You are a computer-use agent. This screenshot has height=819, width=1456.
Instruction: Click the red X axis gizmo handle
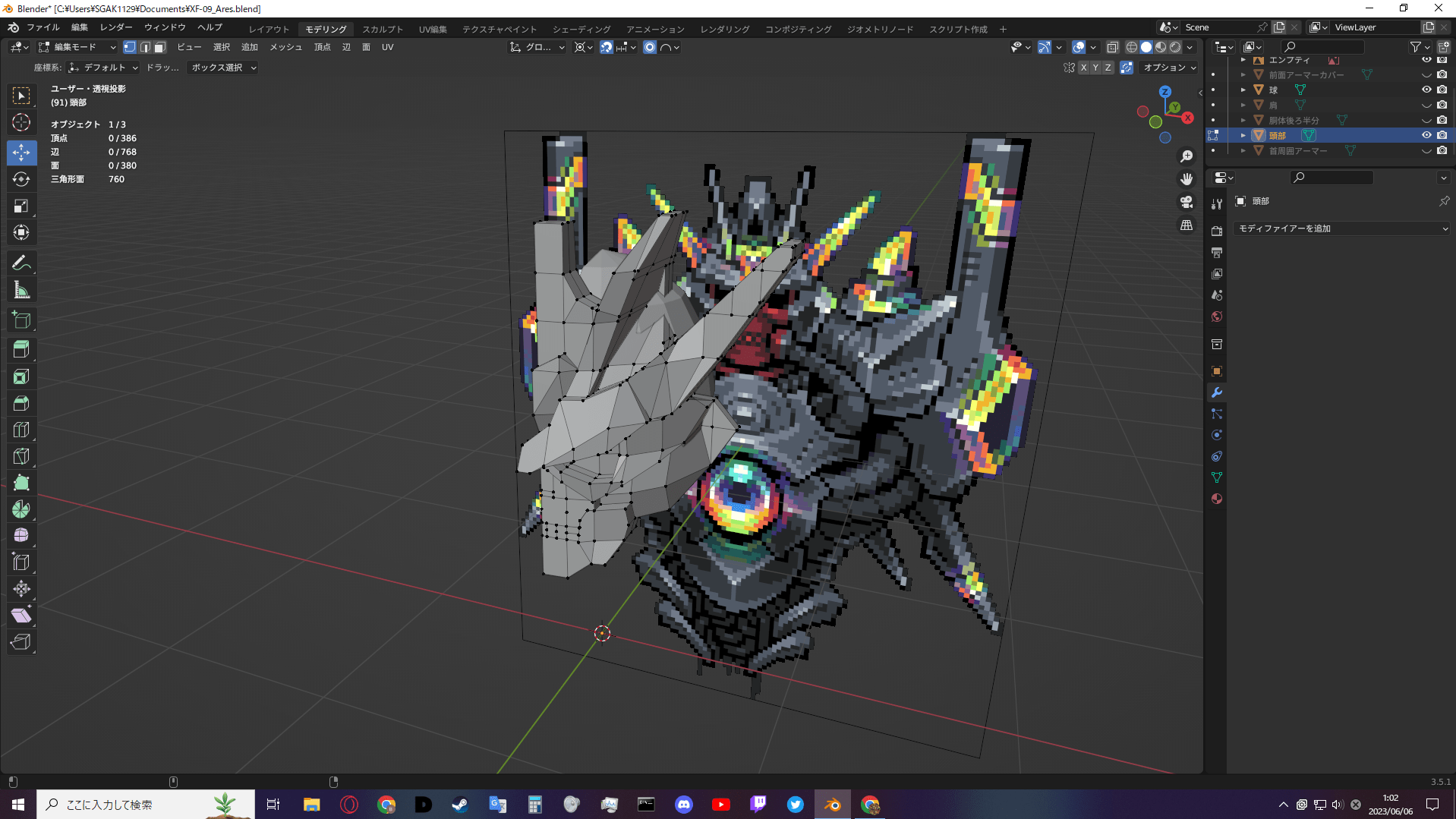pyautogui.click(x=1188, y=118)
